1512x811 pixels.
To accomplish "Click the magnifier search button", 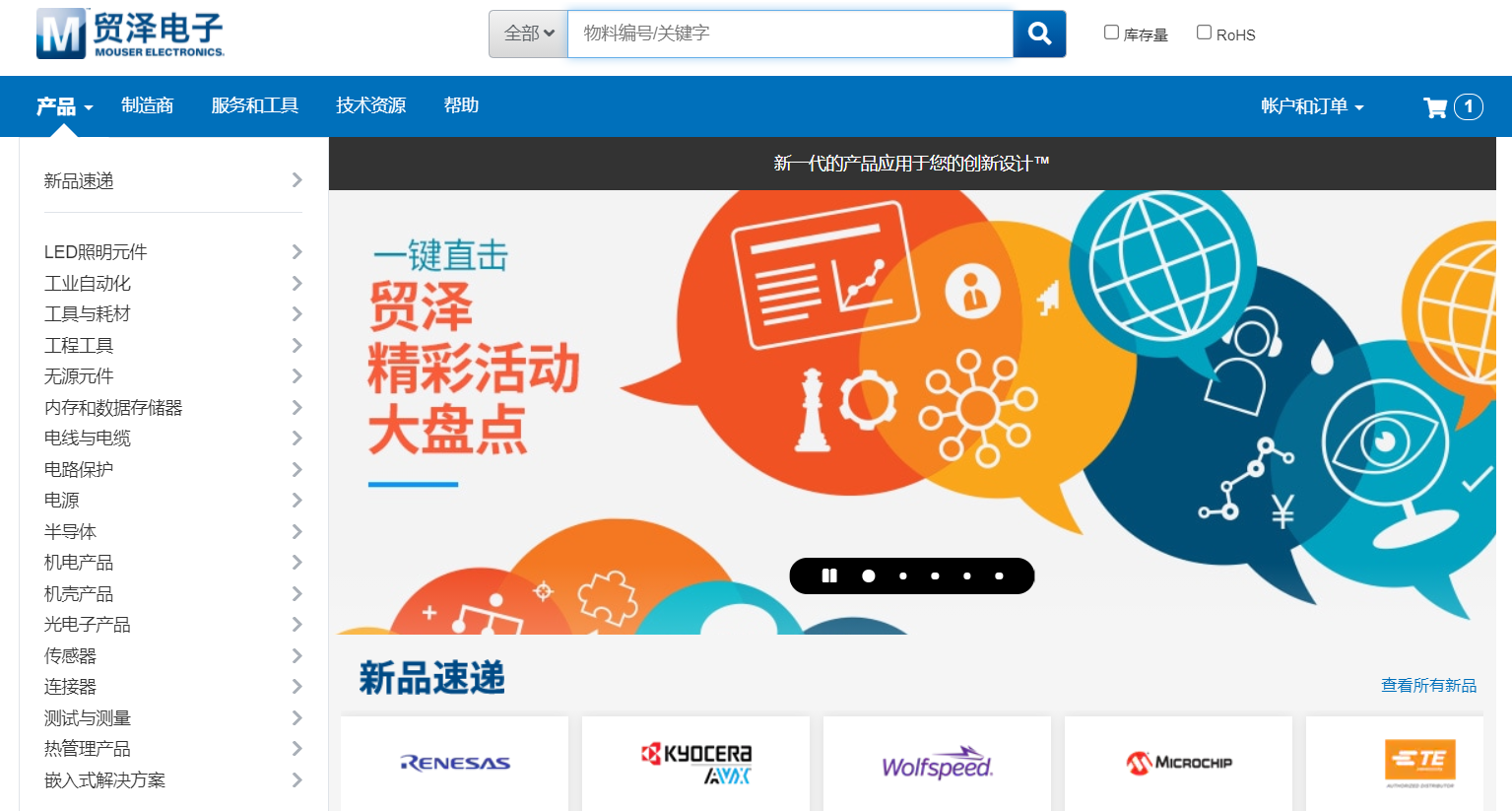I will pos(1039,34).
